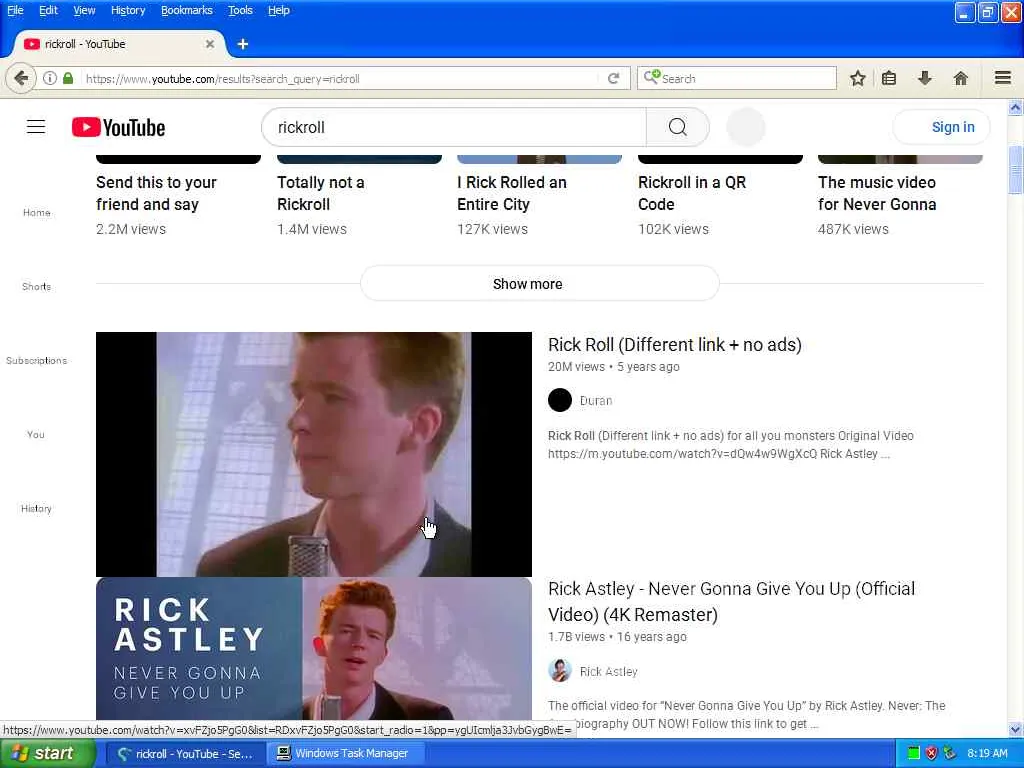Click the safely remove hardware tray icon
Image resolution: width=1024 pixels, height=768 pixels.
pyautogui.click(x=949, y=753)
